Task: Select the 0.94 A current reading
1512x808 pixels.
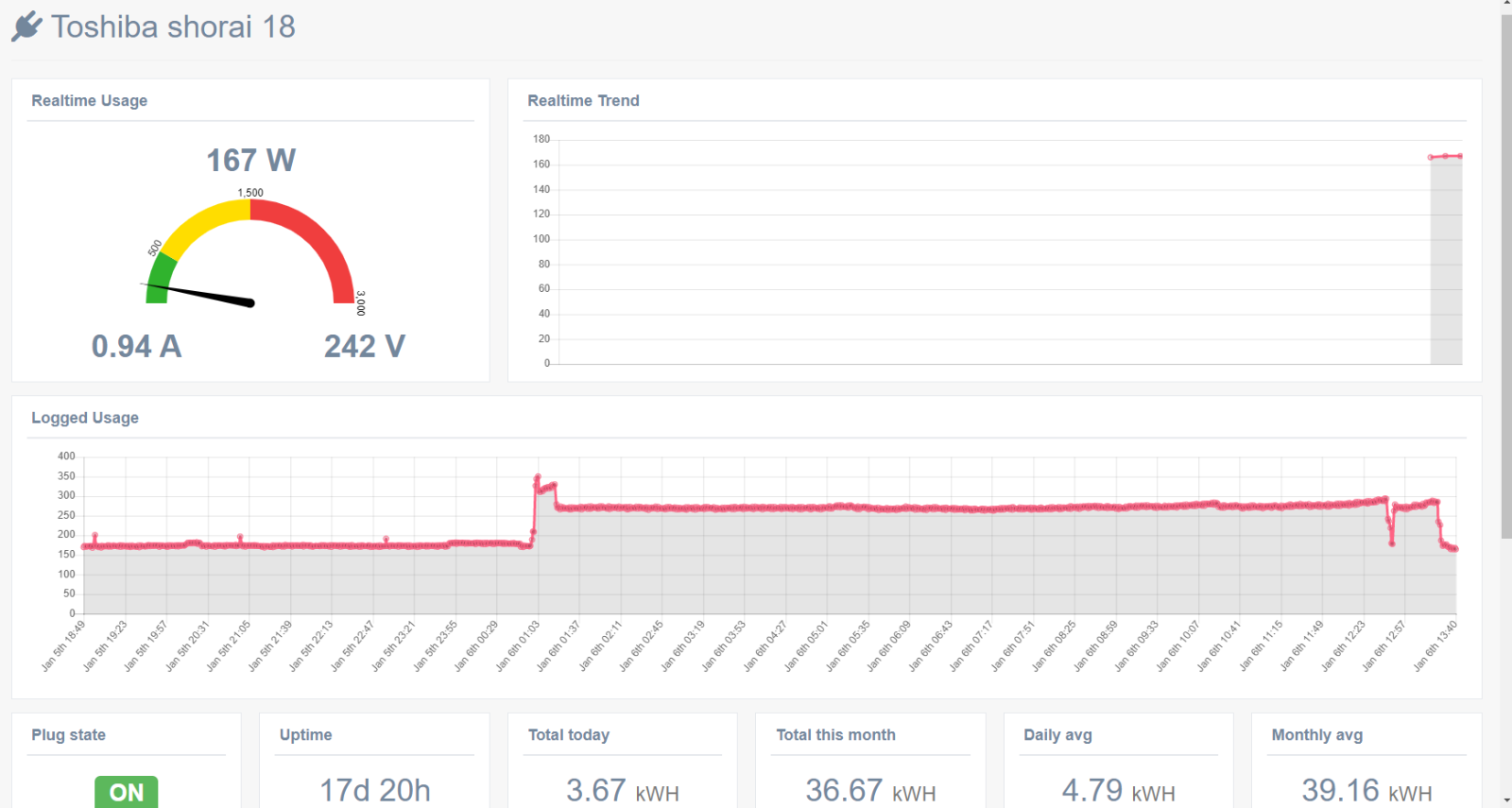Action: (136, 346)
